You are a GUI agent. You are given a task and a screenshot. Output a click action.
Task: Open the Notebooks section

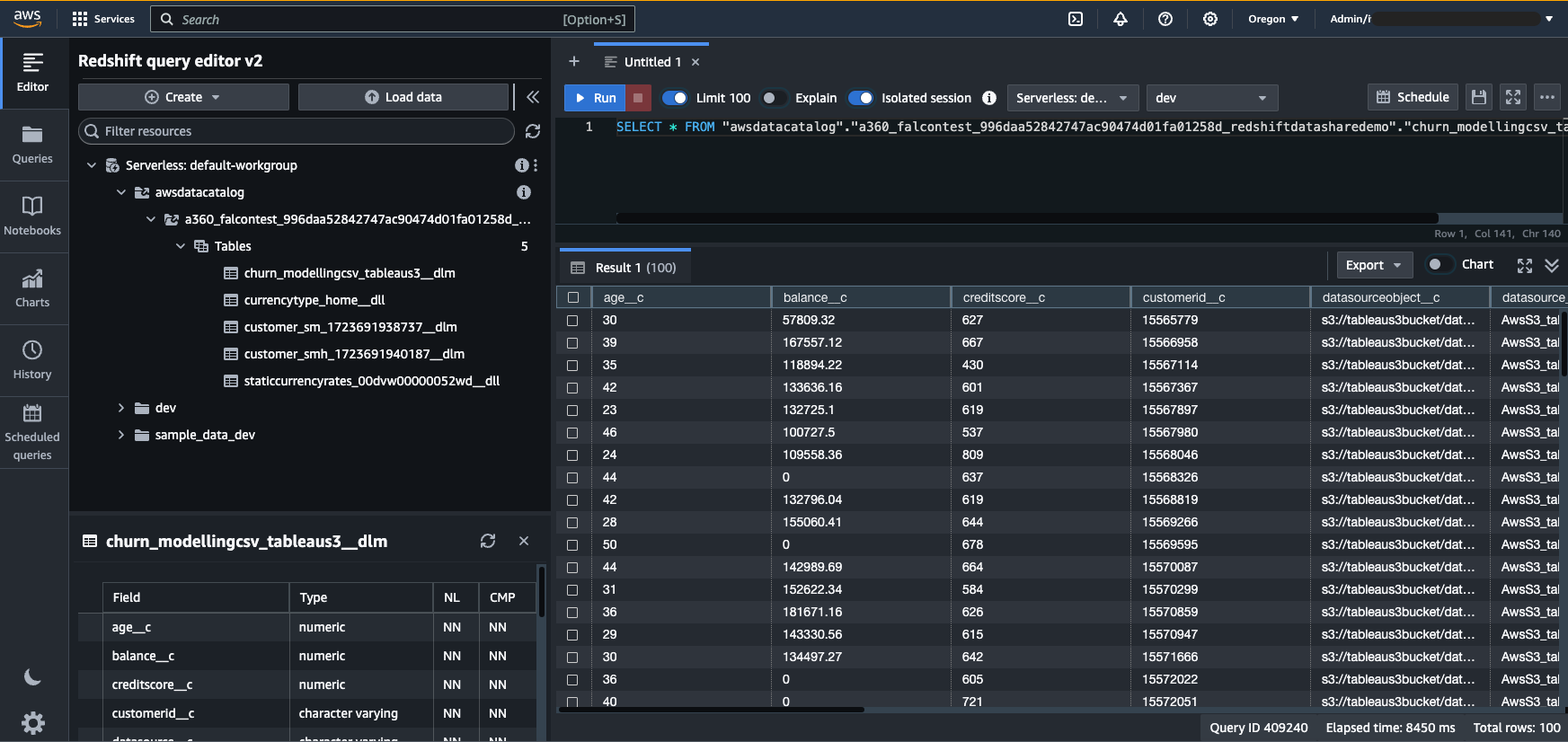tap(32, 216)
